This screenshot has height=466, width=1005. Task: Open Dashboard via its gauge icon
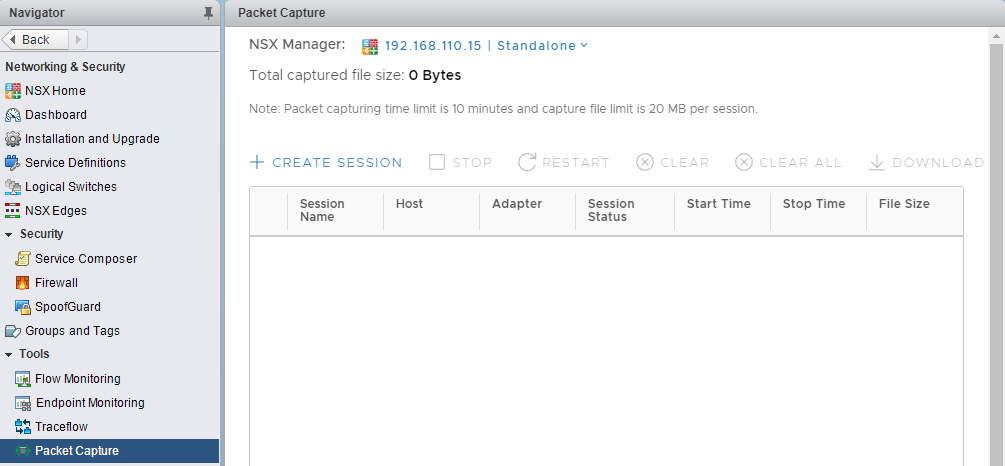point(13,115)
